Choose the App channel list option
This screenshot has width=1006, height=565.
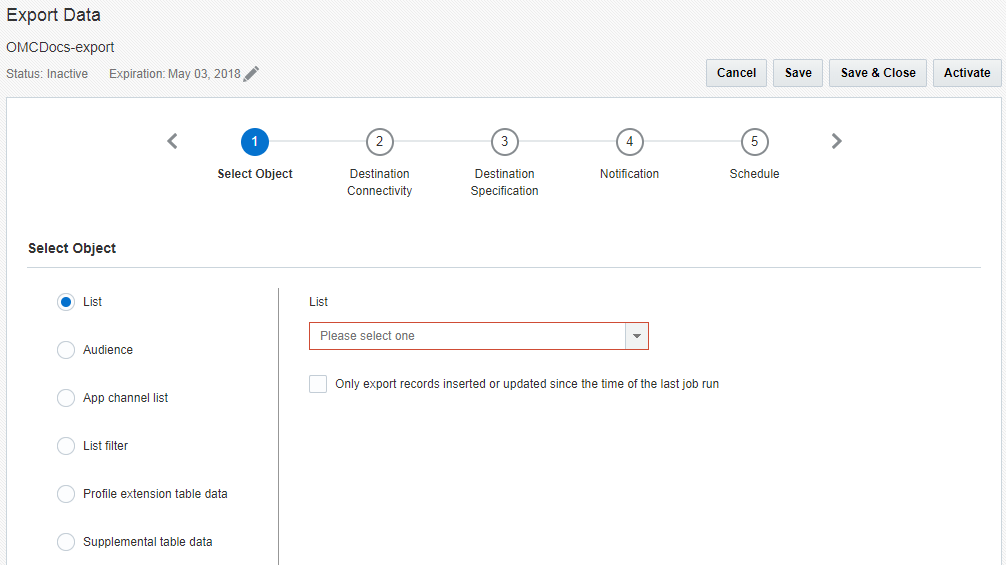point(66,398)
